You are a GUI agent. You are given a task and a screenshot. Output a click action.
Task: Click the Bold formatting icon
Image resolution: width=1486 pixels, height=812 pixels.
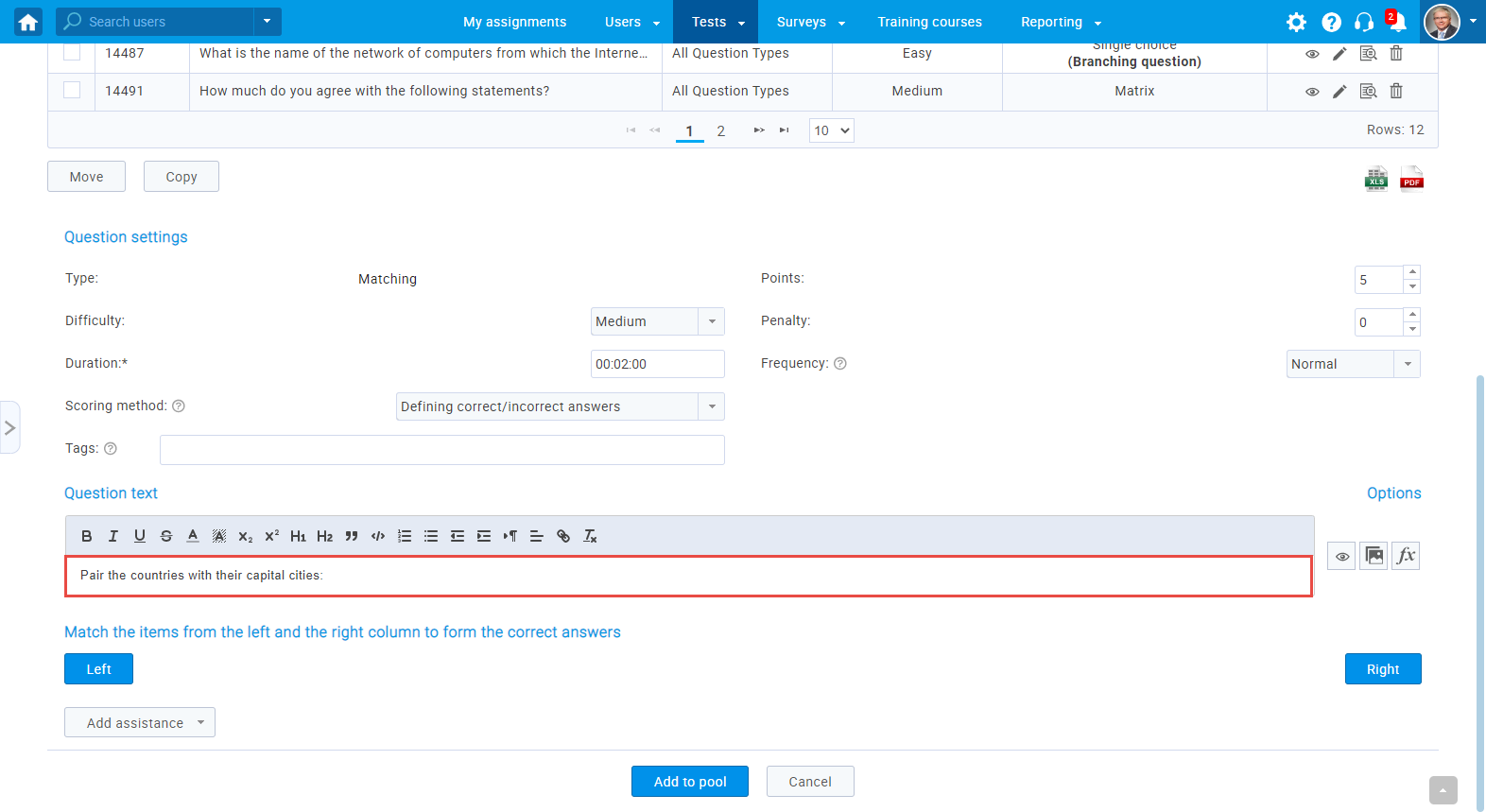[87, 536]
